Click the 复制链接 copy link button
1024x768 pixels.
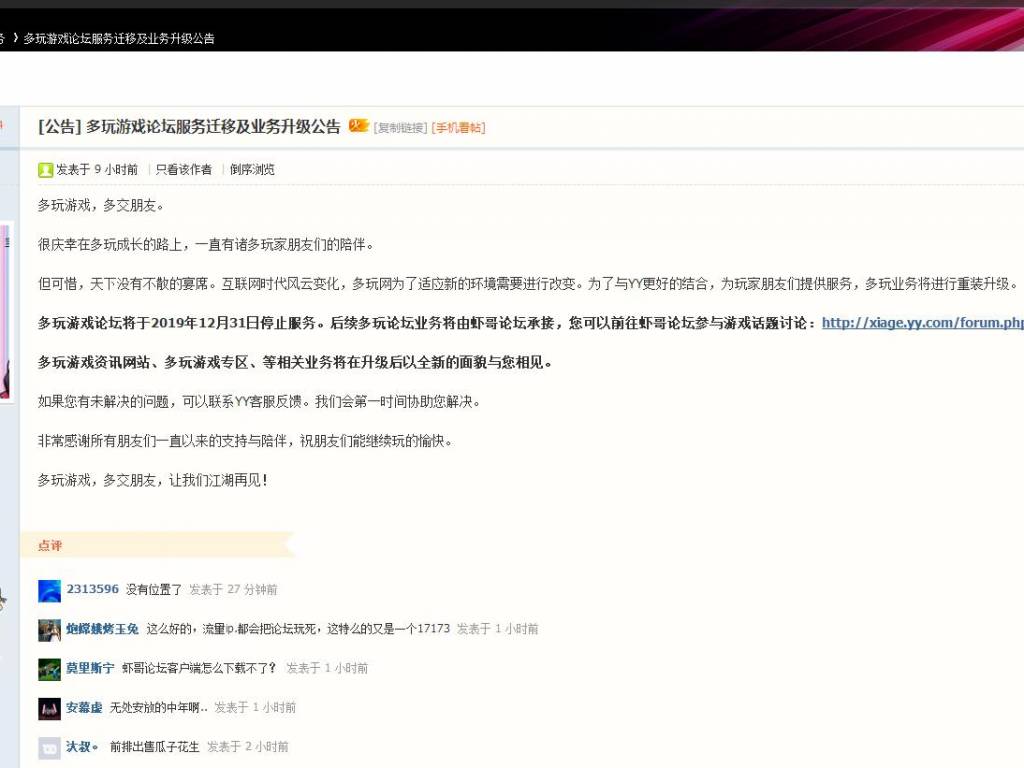(400, 128)
